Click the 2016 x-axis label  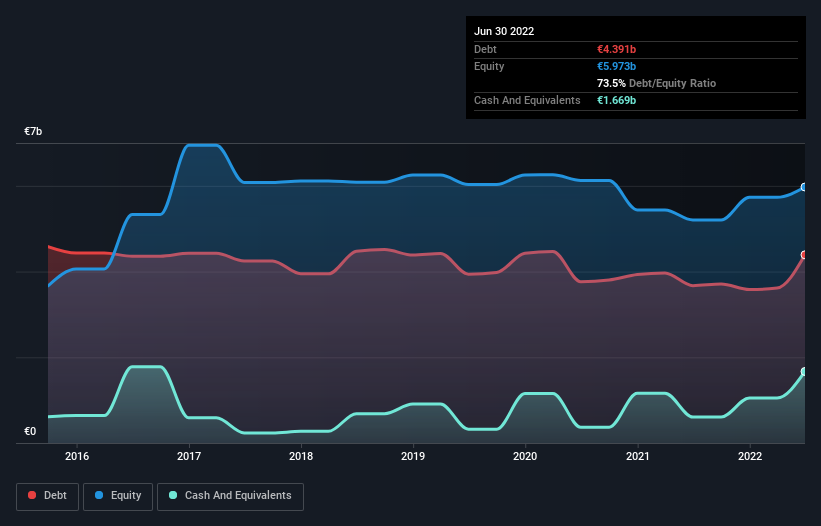tap(77, 456)
